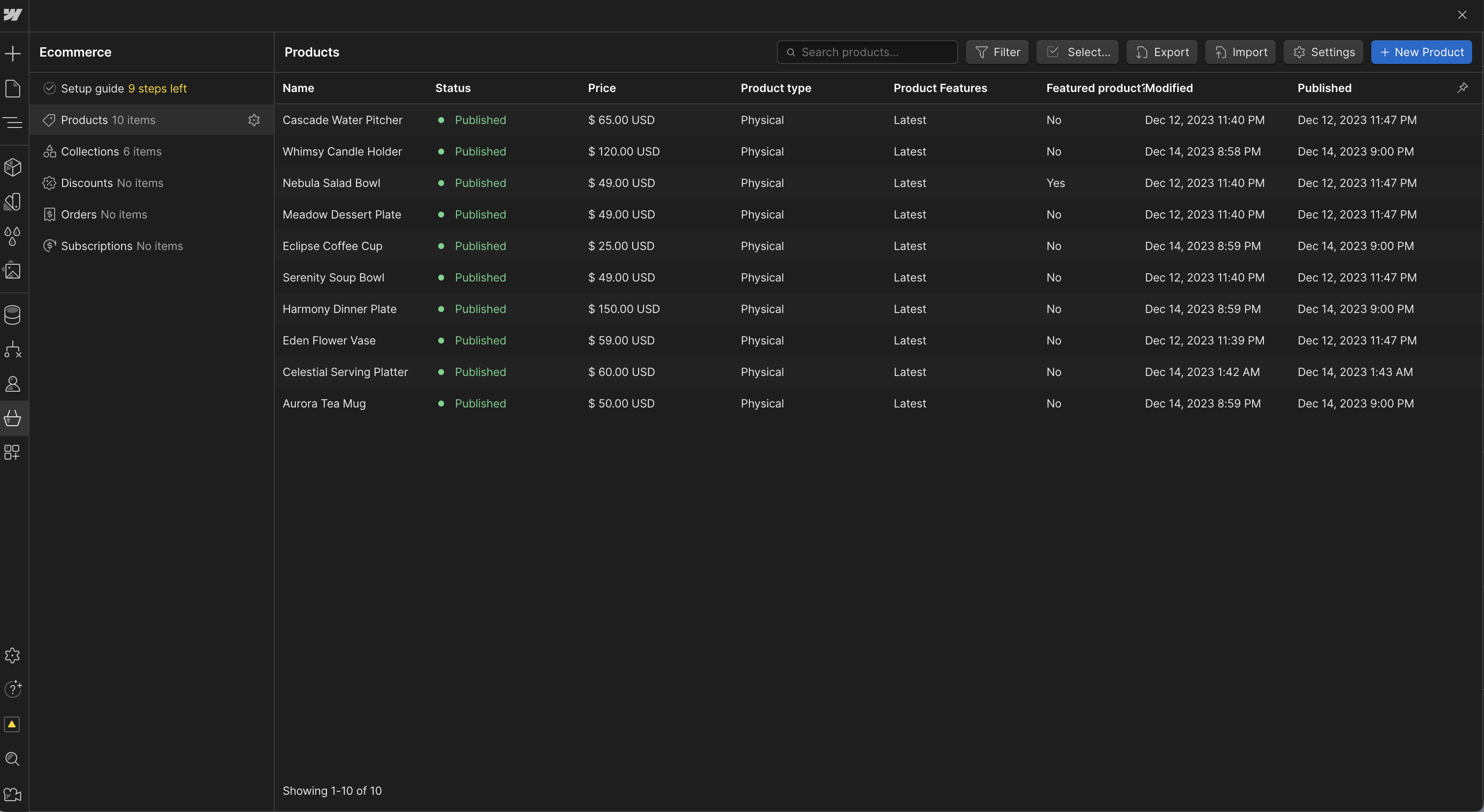Sort by the Price column header

tap(602, 88)
